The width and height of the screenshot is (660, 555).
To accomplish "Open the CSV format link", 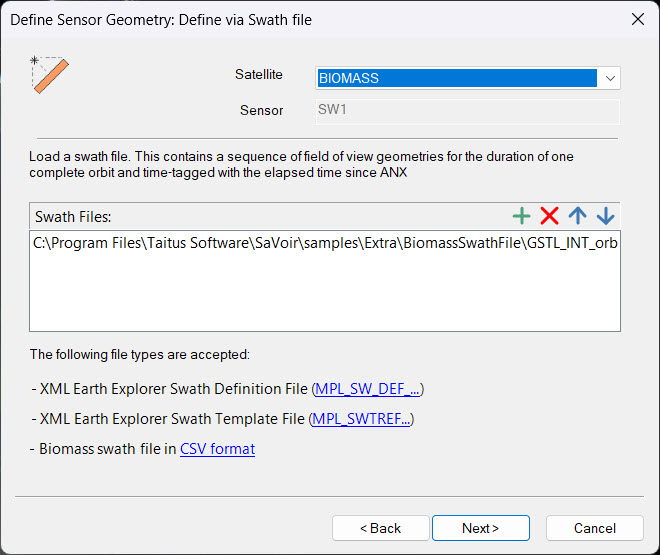I will pyautogui.click(x=217, y=449).
